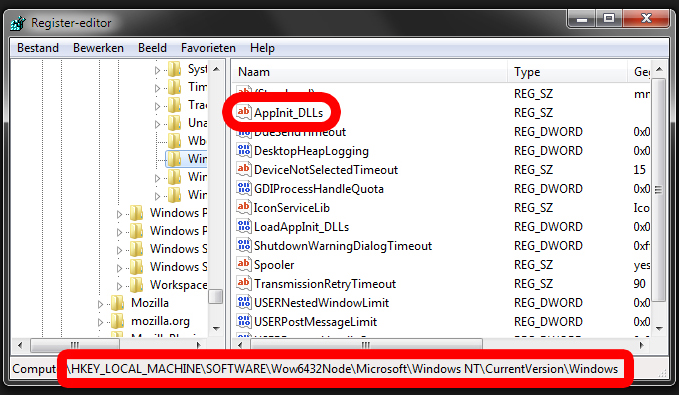Viewport: 679px width, 395px height.
Task: Select the AppInit_DLLs value name
Action: [x=288, y=113]
